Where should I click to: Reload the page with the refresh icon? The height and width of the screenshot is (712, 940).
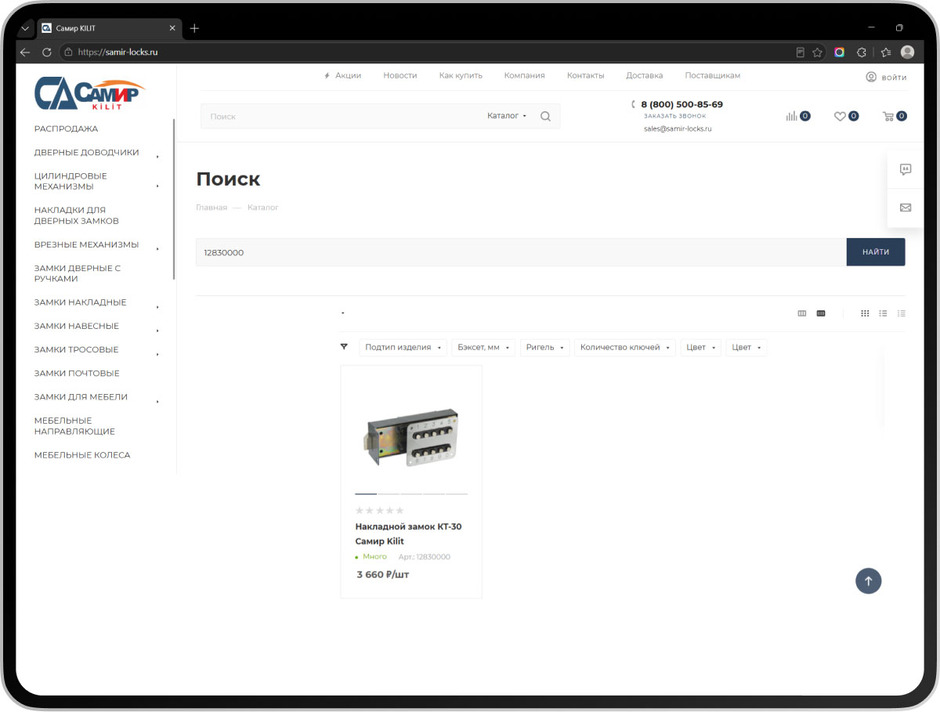(47, 52)
